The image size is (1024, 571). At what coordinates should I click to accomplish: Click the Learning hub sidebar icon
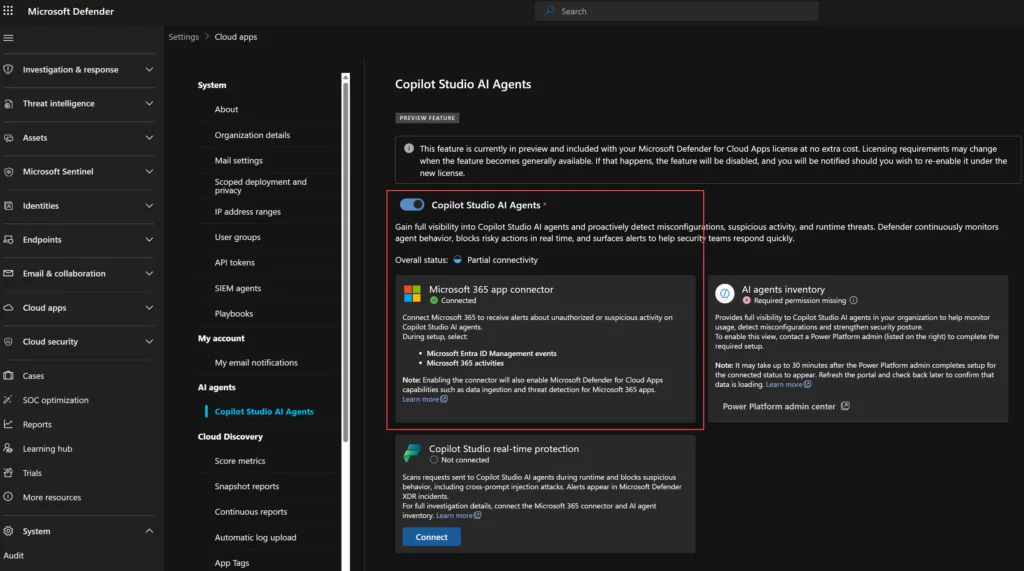8,448
